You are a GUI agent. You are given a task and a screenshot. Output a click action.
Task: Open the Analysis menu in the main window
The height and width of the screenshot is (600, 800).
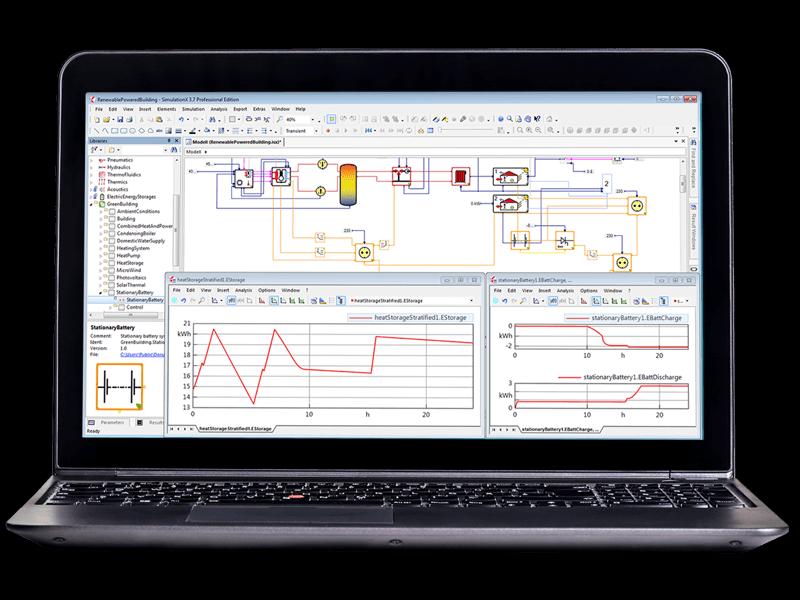click(219, 109)
